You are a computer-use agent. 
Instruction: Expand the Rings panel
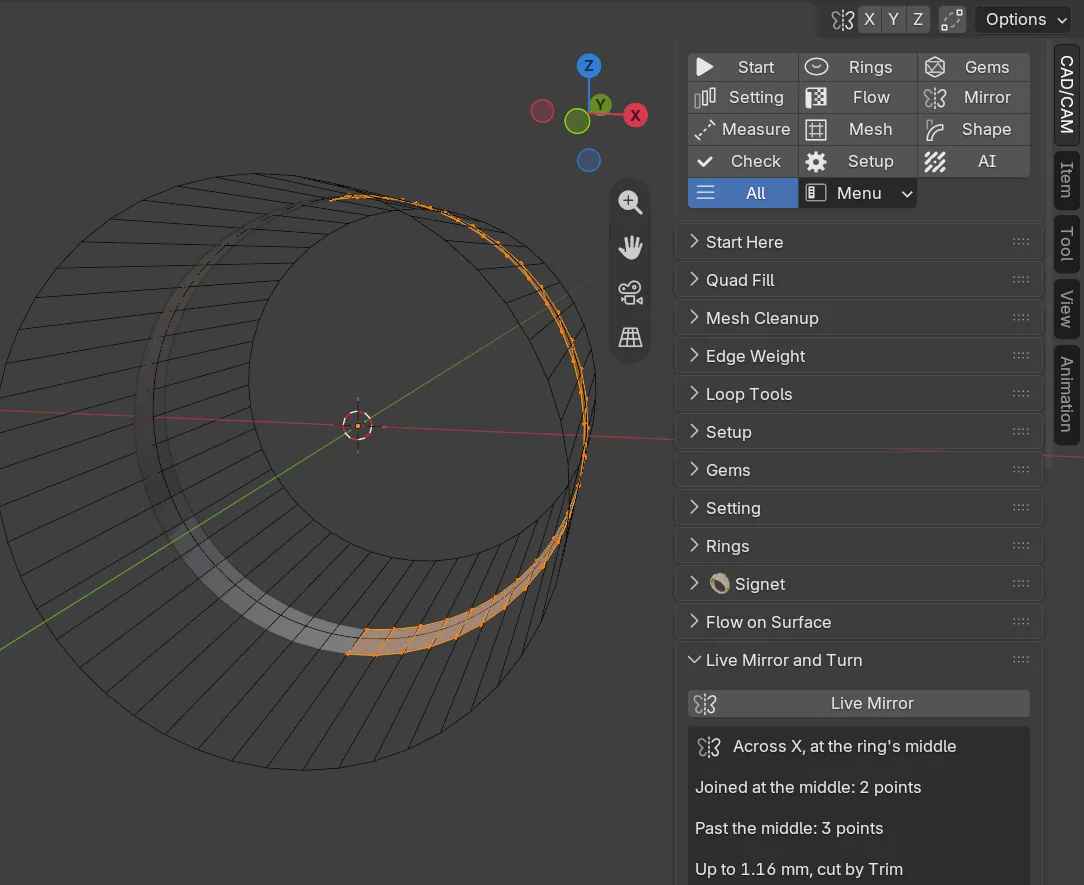[858, 546]
